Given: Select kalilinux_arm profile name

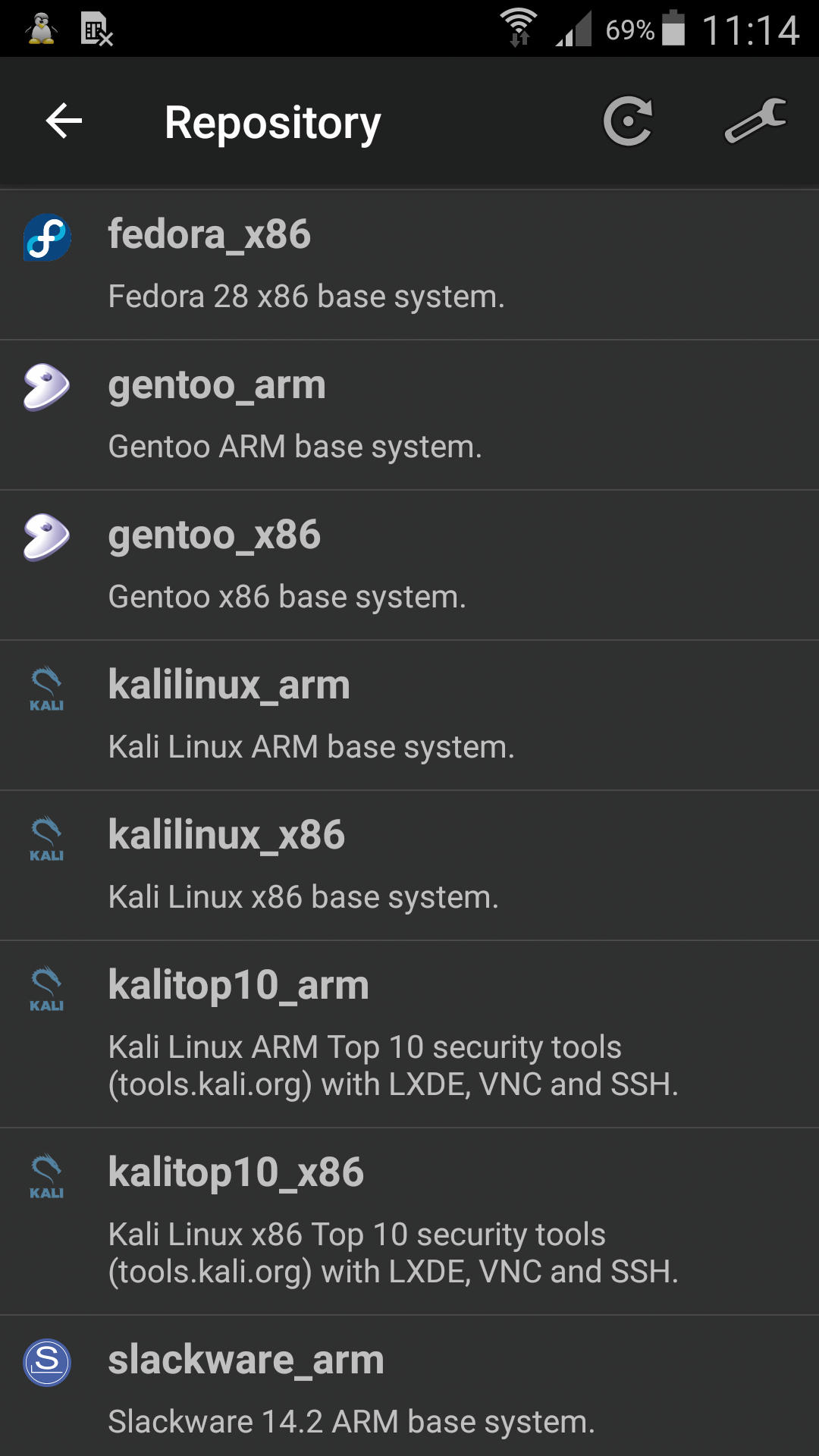Looking at the screenshot, I should (229, 685).
